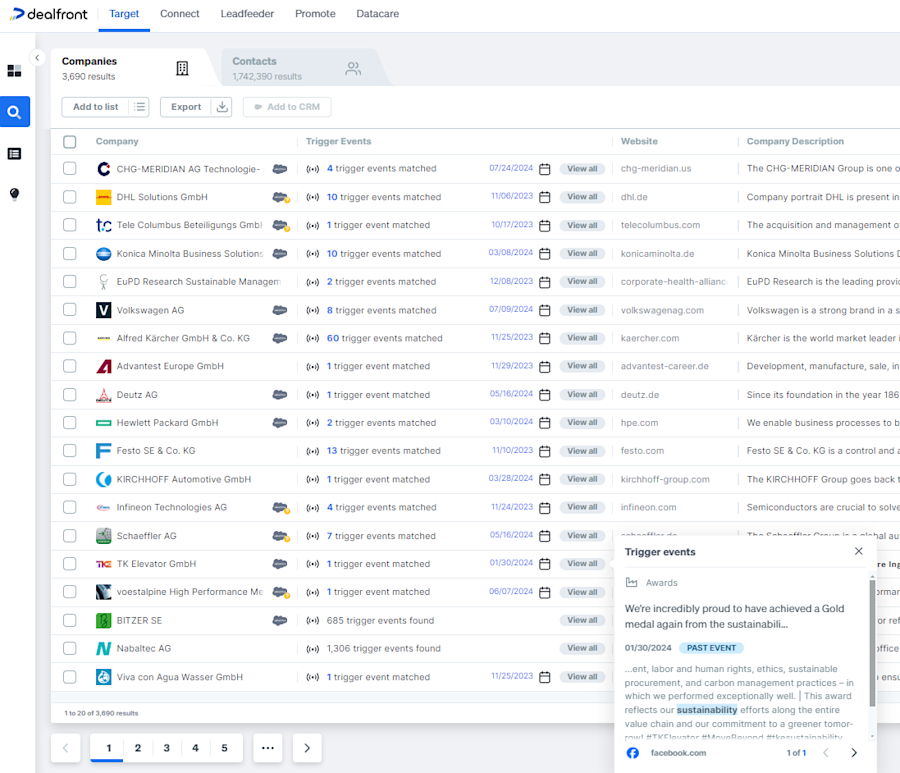Click the download icon on the Export button
Screen dimensions: 900x773
220,107
